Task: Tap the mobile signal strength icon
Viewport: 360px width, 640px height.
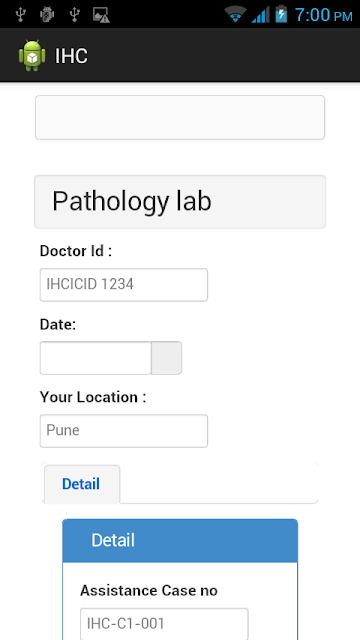Action: (260, 15)
